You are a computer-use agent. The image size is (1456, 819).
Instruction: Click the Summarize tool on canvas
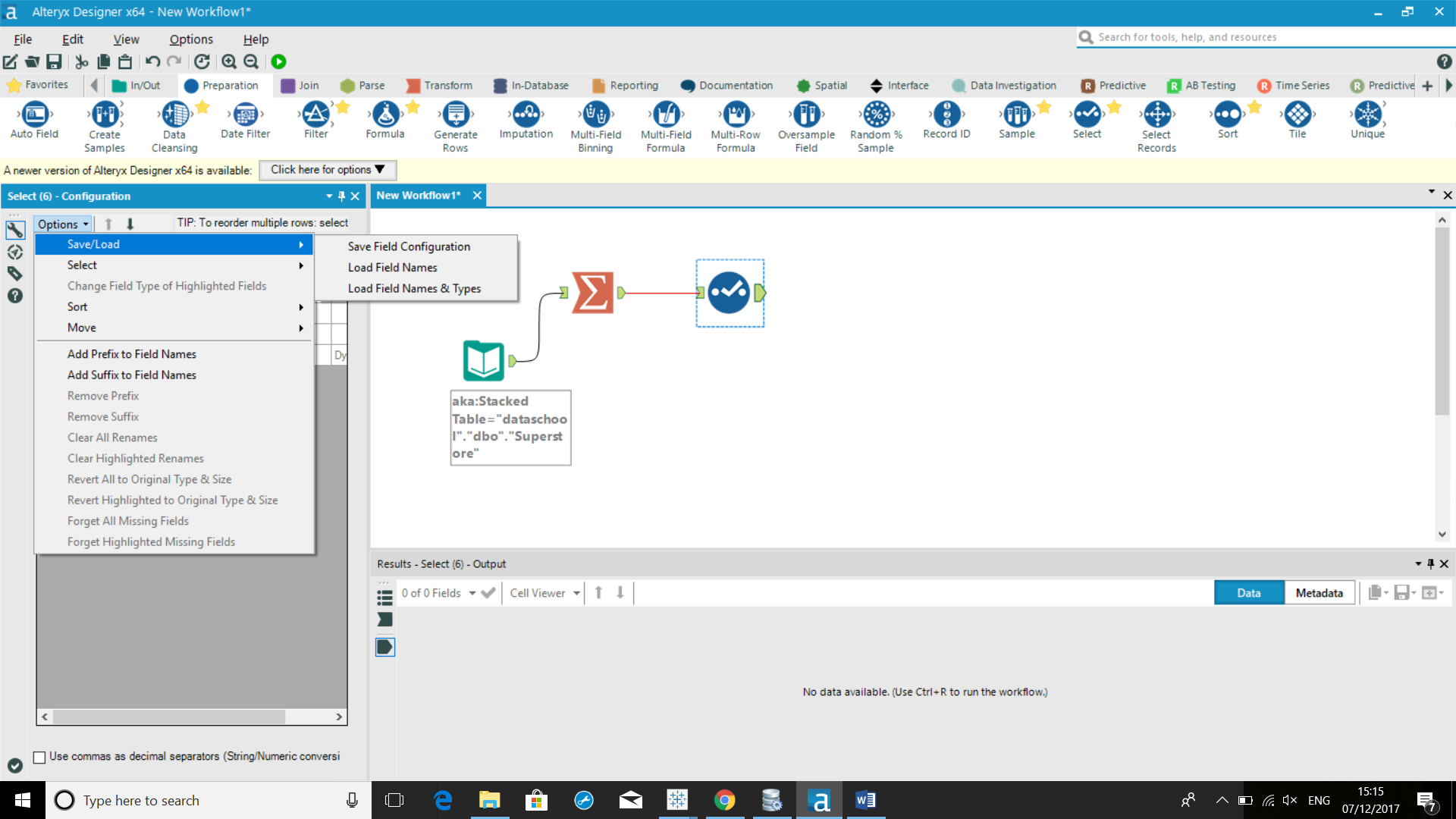coord(592,293)
